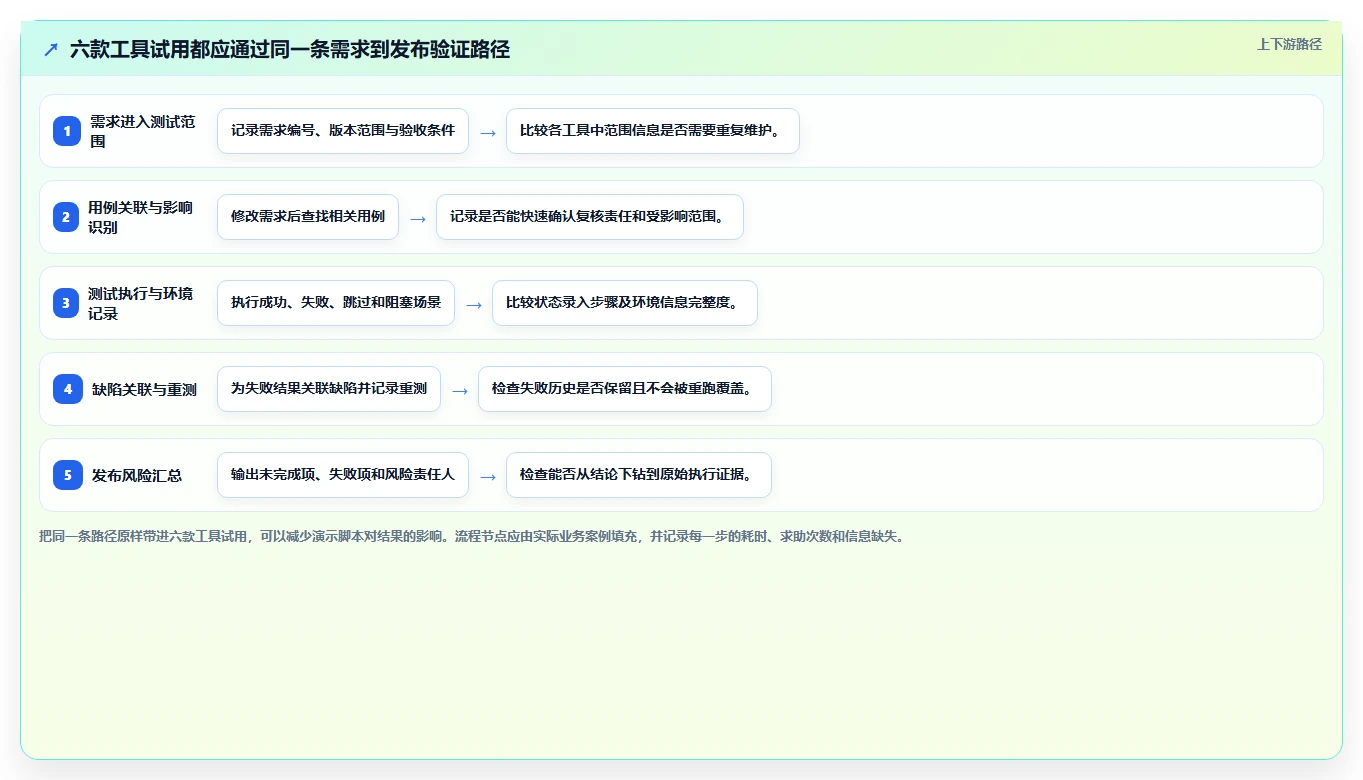The image size is (1363, 780).
Task: Click step number 5 badge
Action: click(x=67, y=475)
